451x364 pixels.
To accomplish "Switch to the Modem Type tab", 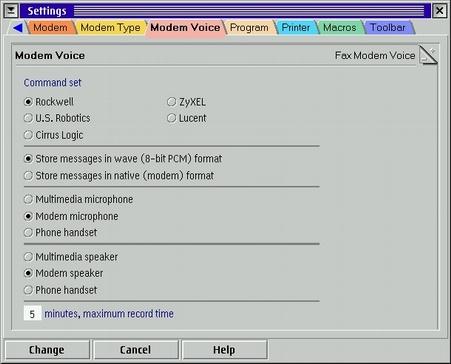I will 110,28.
